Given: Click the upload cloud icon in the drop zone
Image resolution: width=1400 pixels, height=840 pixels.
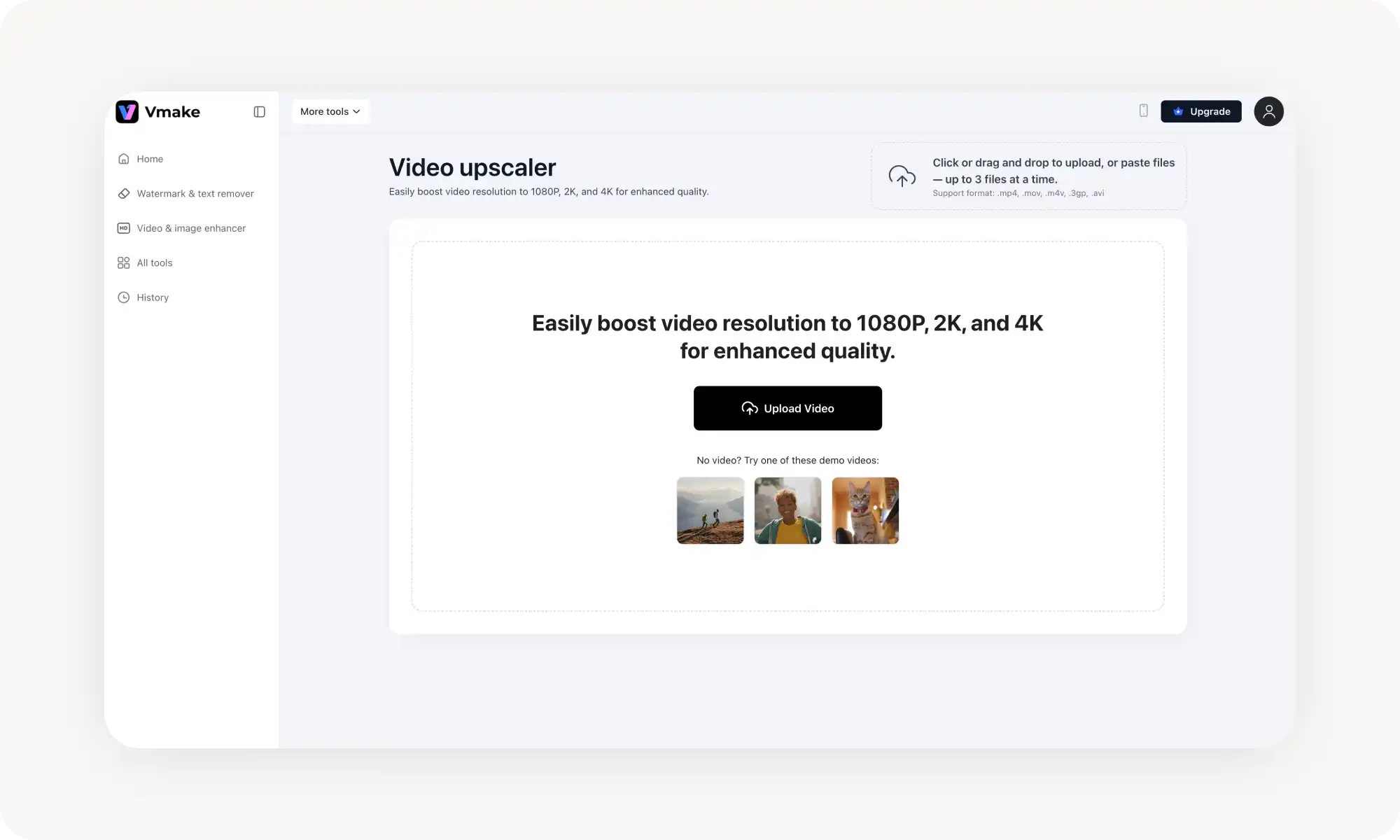Looking at the screenshot, I should click(x=902, y=176).
